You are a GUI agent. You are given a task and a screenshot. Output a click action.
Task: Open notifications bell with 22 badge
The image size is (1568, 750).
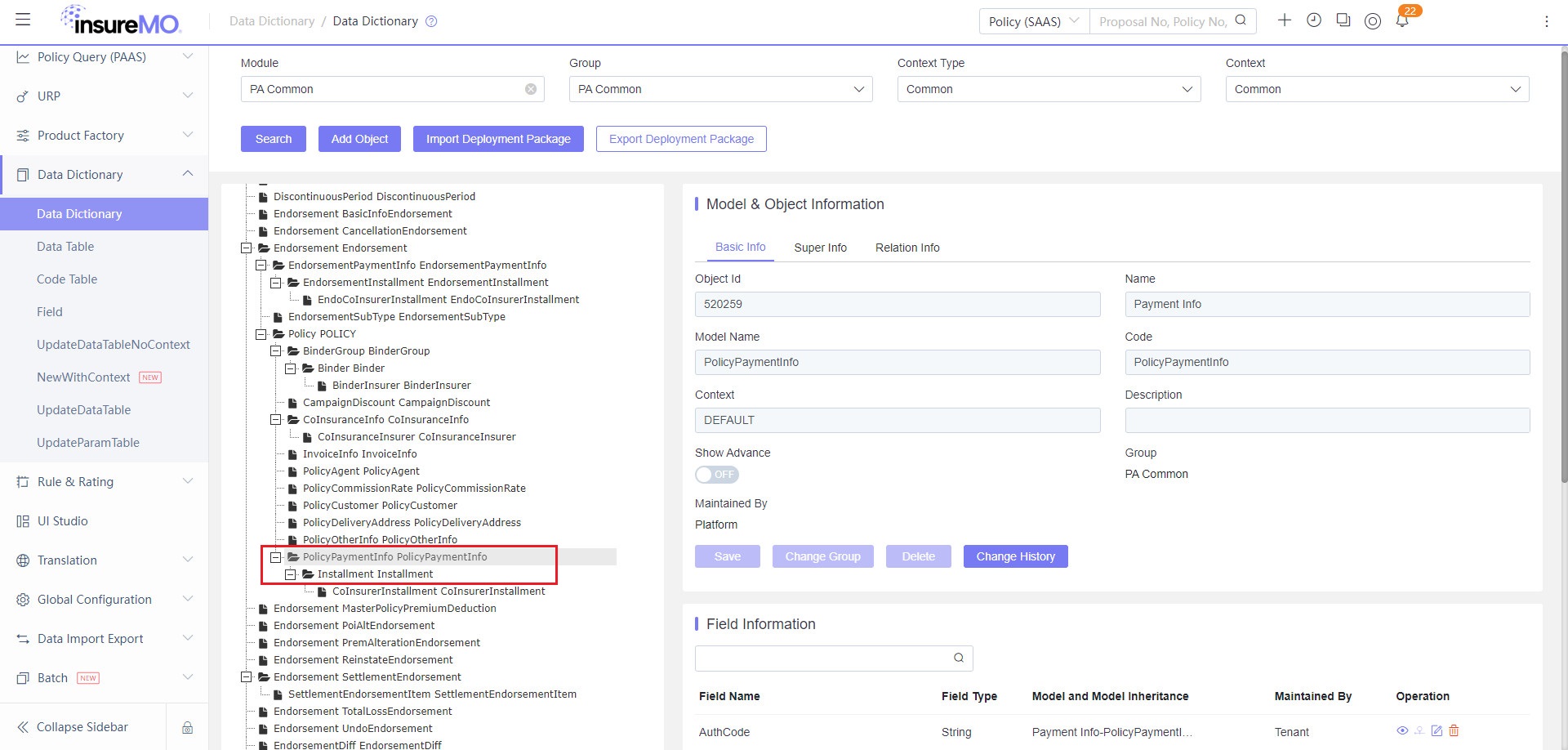(x=1402, y=20)
